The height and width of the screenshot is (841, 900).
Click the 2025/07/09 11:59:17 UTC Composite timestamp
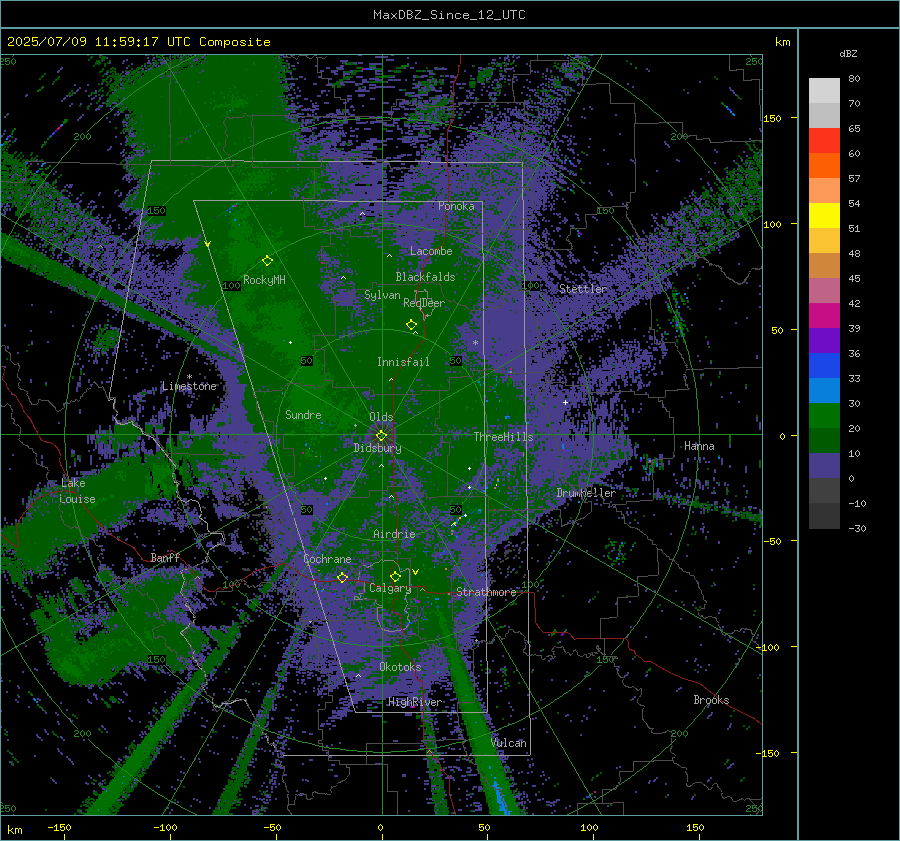138,42
